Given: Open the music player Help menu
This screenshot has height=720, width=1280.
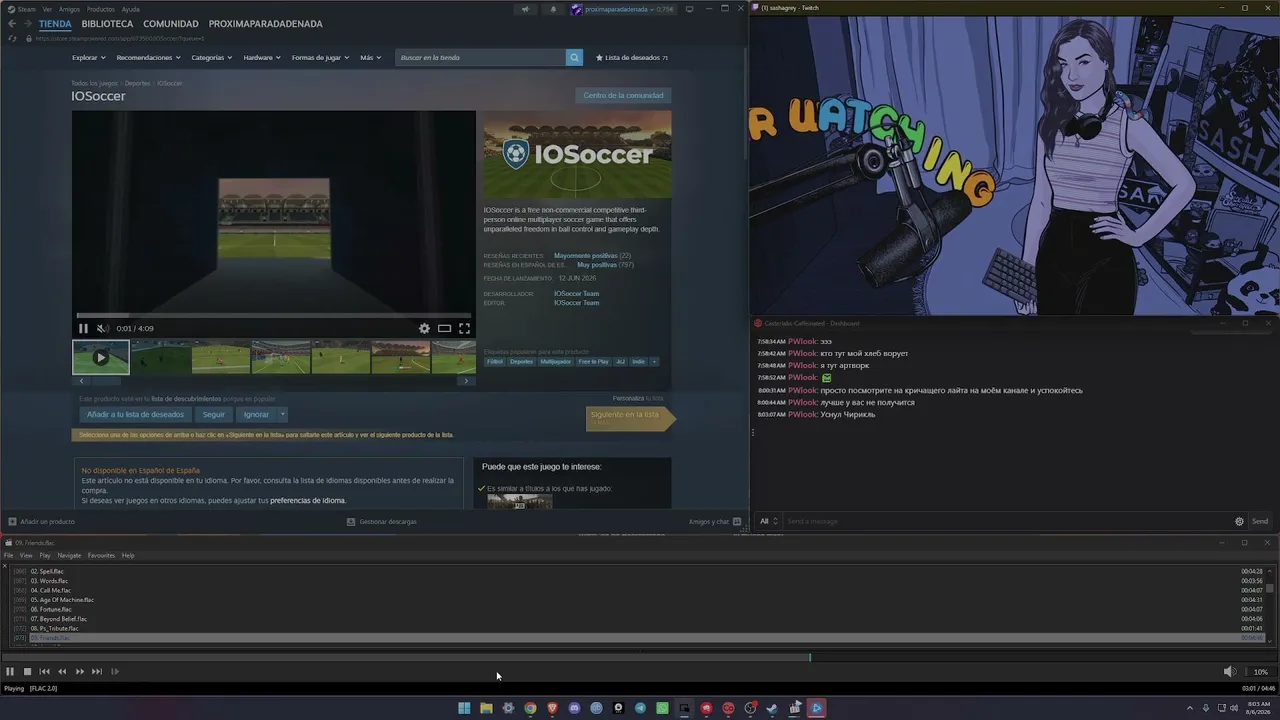Looking at the screenshot, I should 128,556.
